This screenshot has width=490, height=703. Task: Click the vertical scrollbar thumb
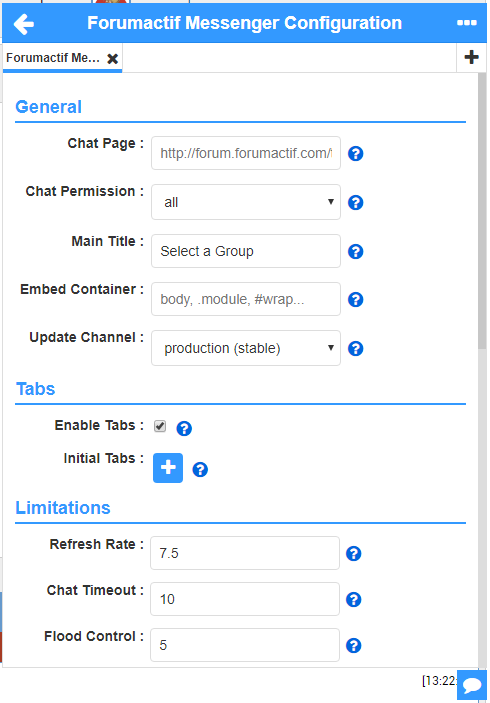[x=482, y=211]
